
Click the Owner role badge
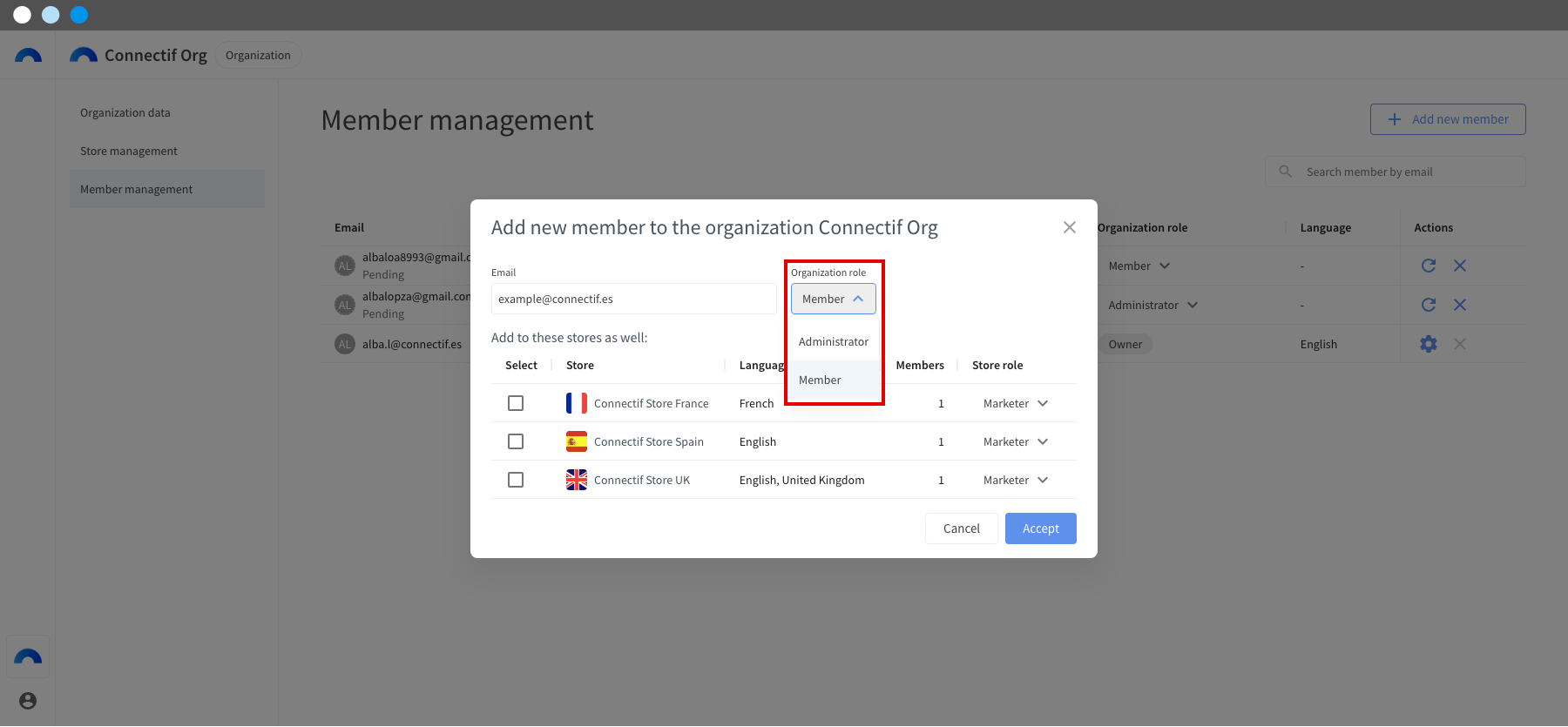[1125, 344]
